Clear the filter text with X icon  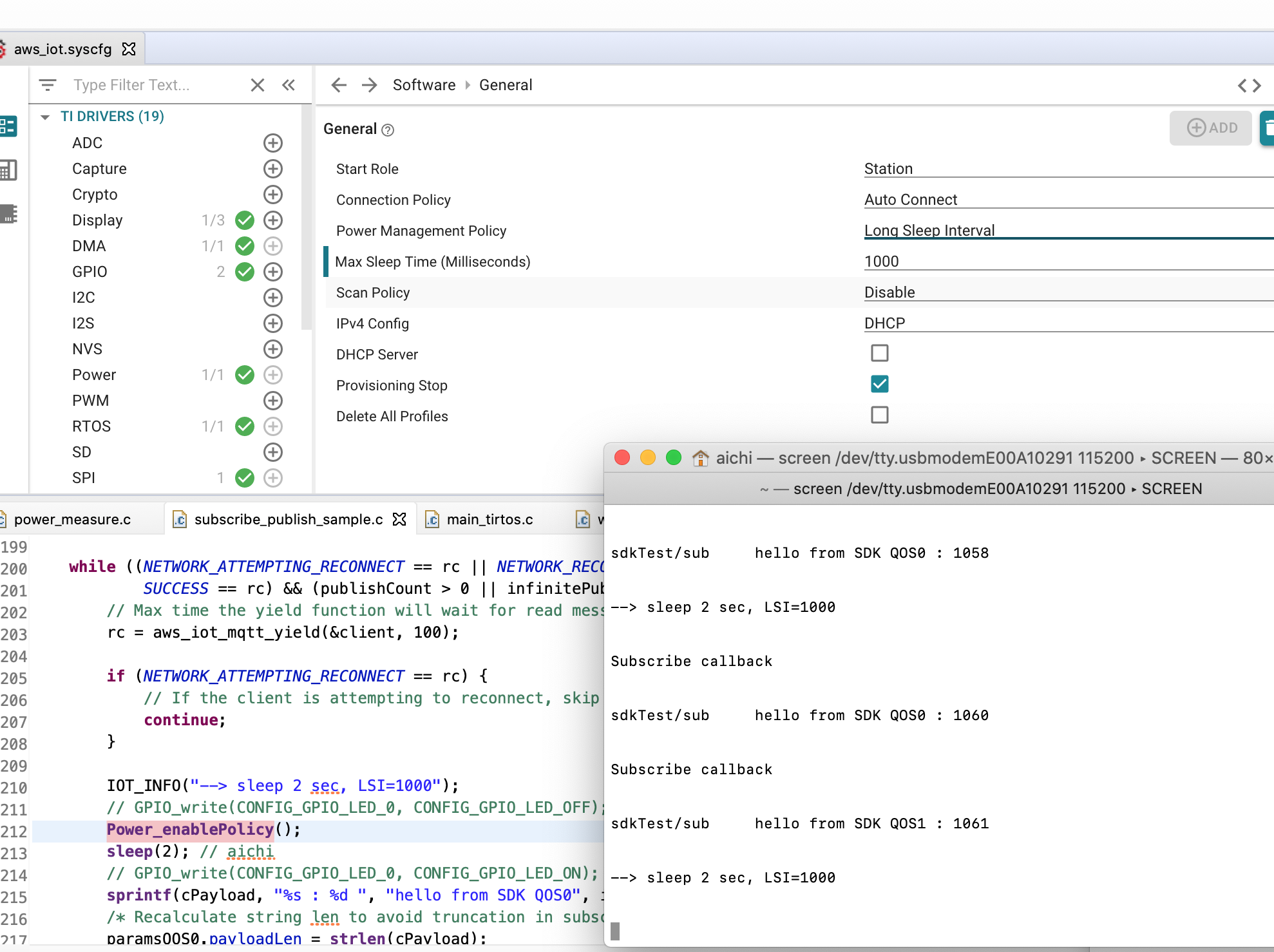[258, 85]
